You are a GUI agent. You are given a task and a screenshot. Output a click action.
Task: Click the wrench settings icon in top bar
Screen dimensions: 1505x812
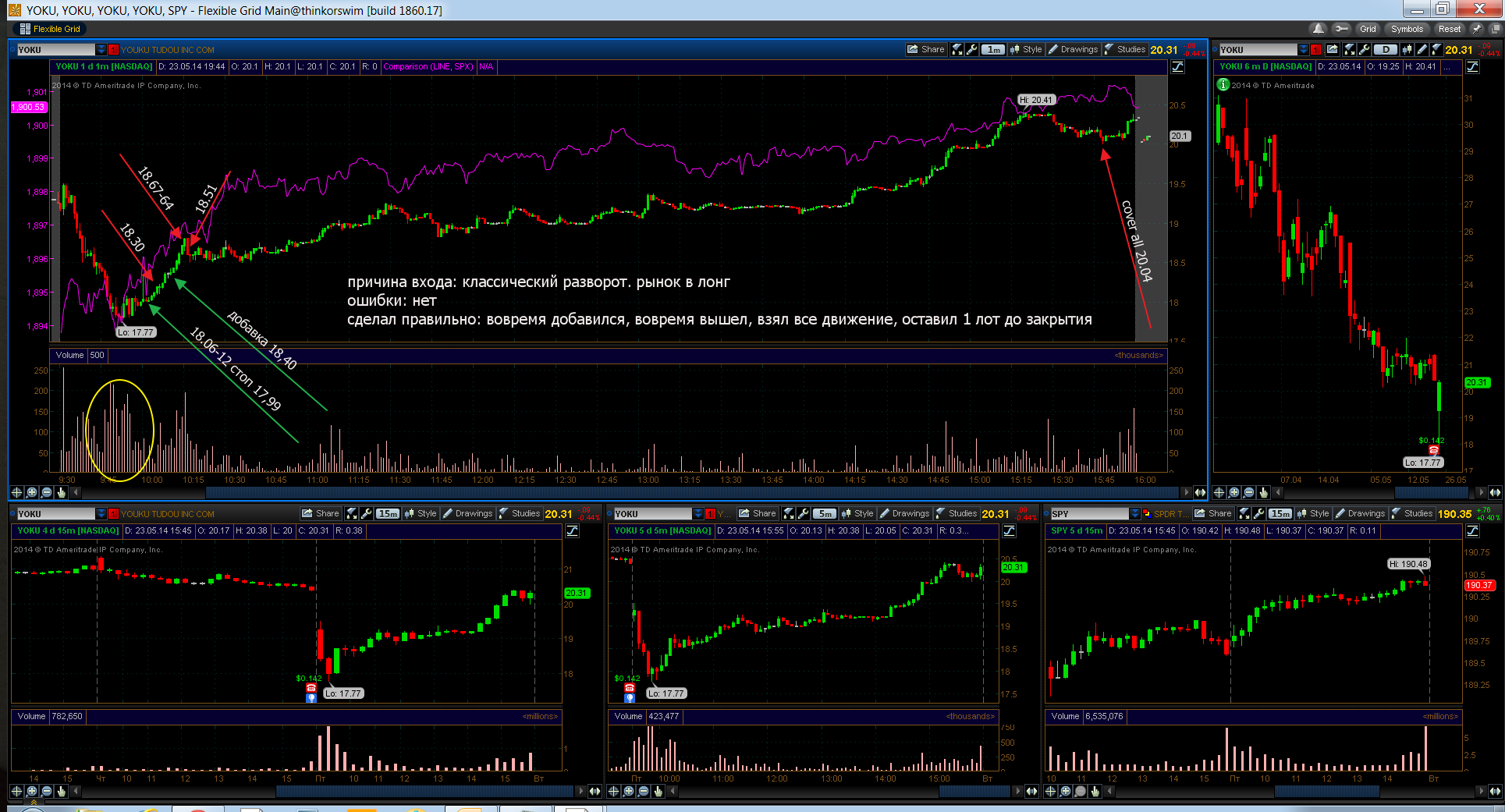click(1341, 29)
